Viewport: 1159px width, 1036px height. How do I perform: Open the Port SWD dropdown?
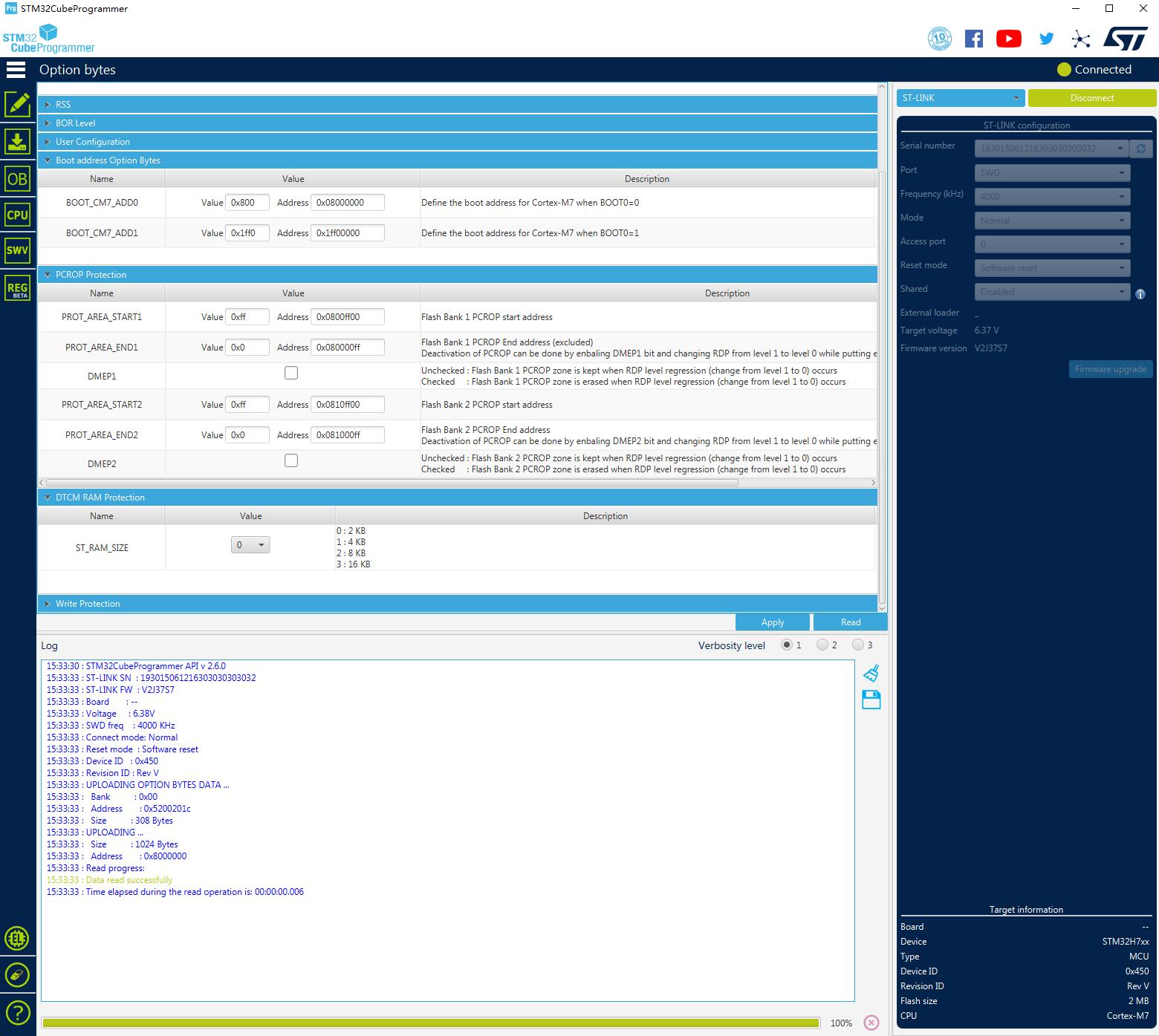(1052, 173)
